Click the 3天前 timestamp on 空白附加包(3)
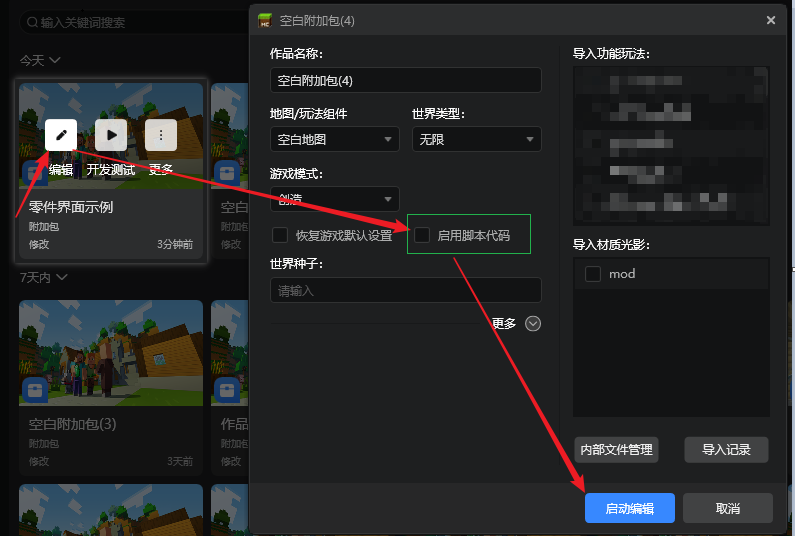The image size is (795, 536). click(180, 461)
